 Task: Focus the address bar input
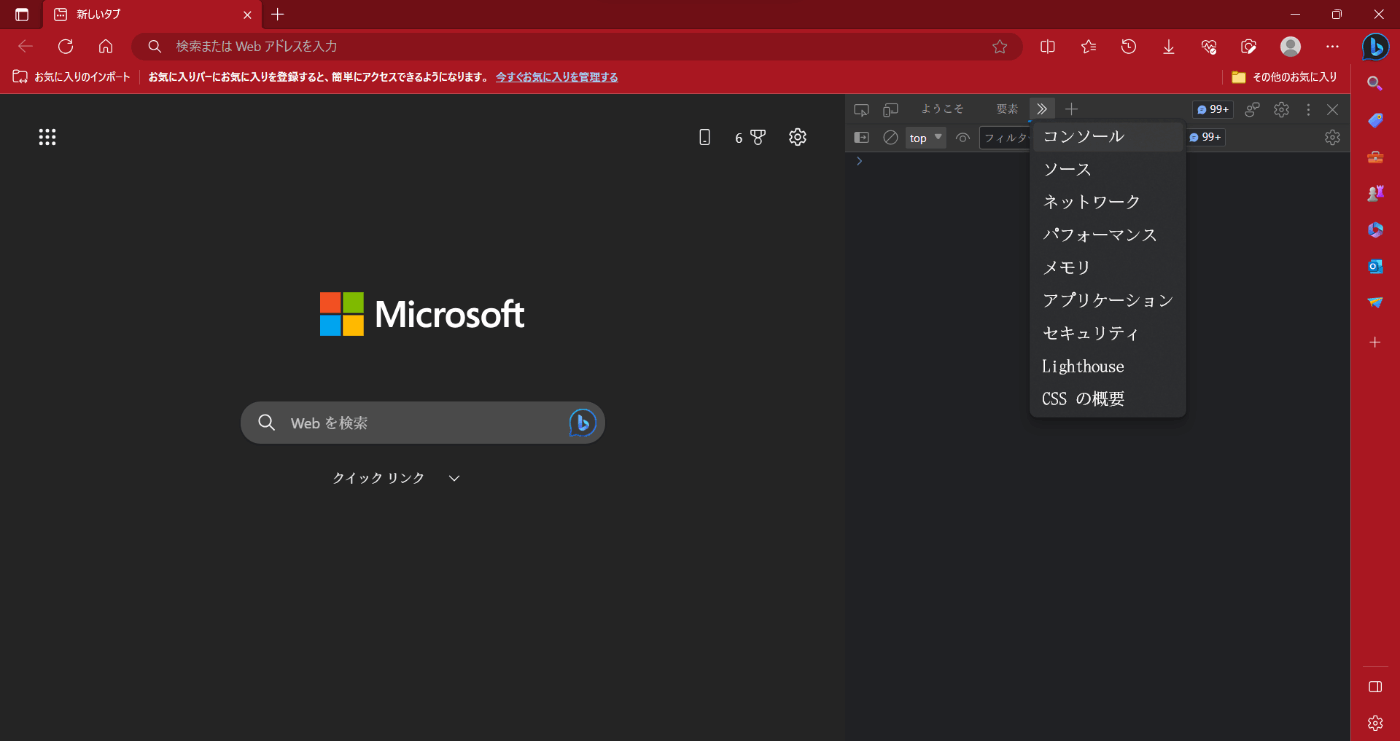(x=575, y=46)
